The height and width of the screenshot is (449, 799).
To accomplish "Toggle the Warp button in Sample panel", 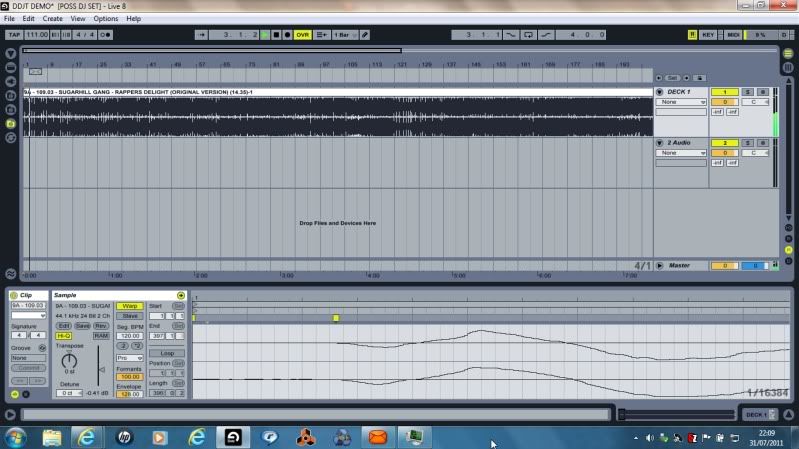I will 129,306.
